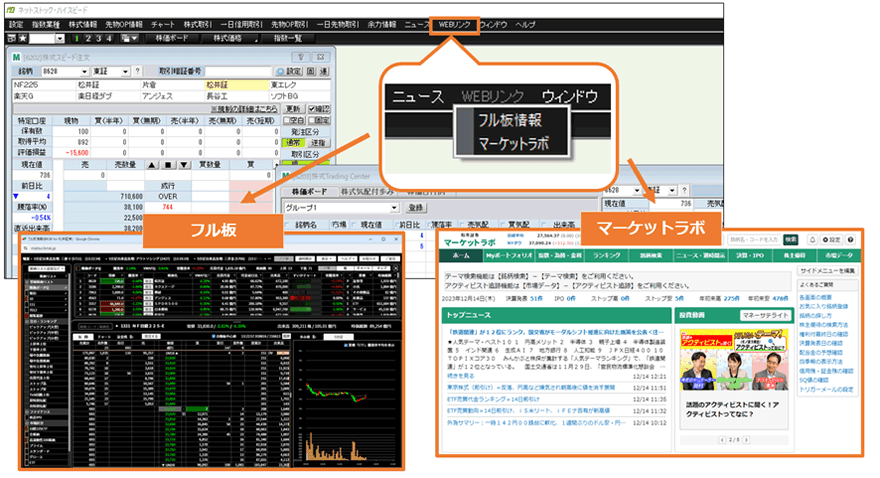Open the help question icon in Market Lab
Screen dimensions: 880x478
click(x=851, y=240)
